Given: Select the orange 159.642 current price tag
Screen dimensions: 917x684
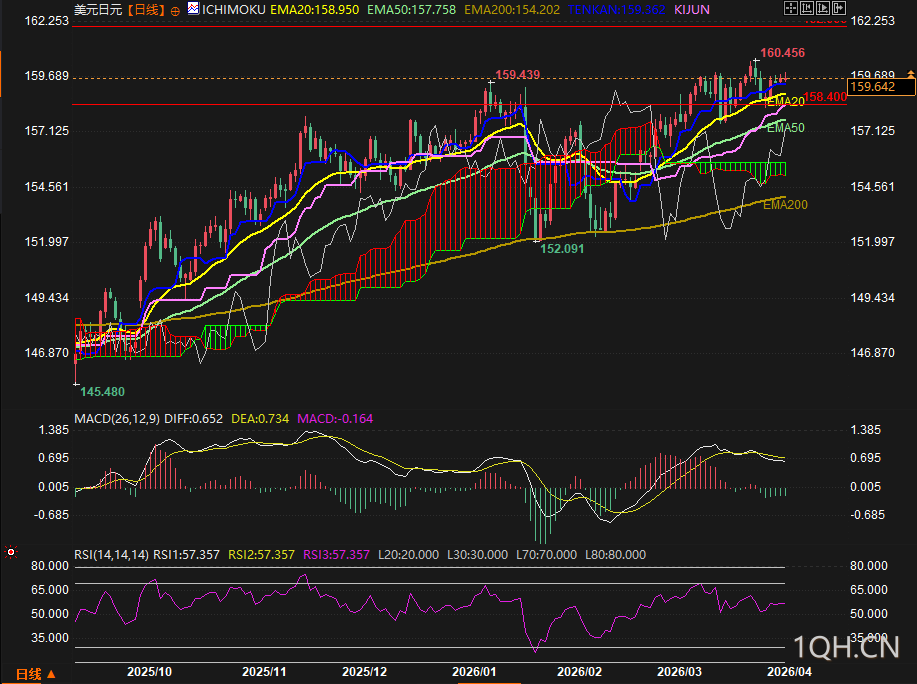Looking at the screenshot, I should (871, 88).
